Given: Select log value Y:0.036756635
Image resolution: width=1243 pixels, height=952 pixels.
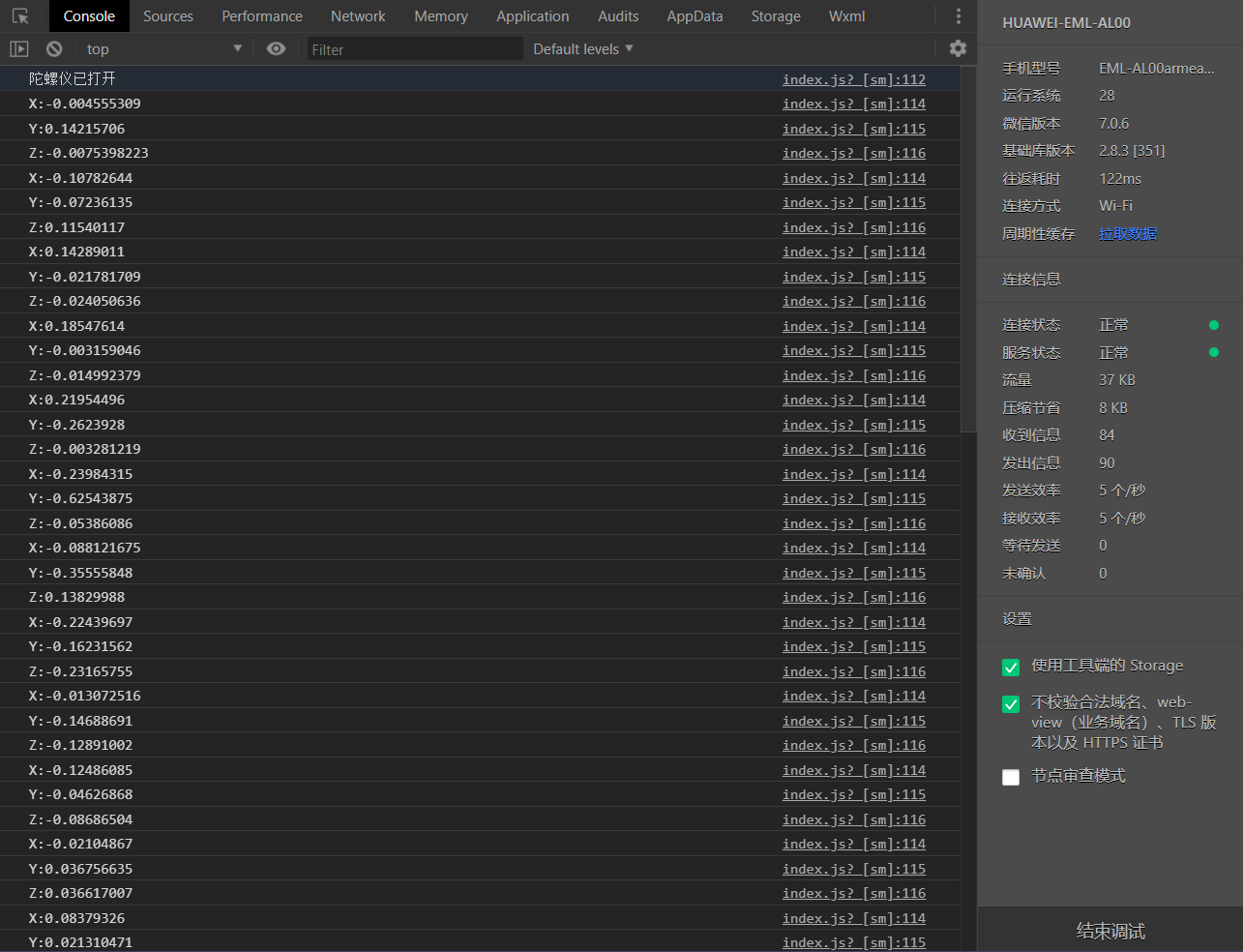Looking at the screenshot, I should [80, 869].
